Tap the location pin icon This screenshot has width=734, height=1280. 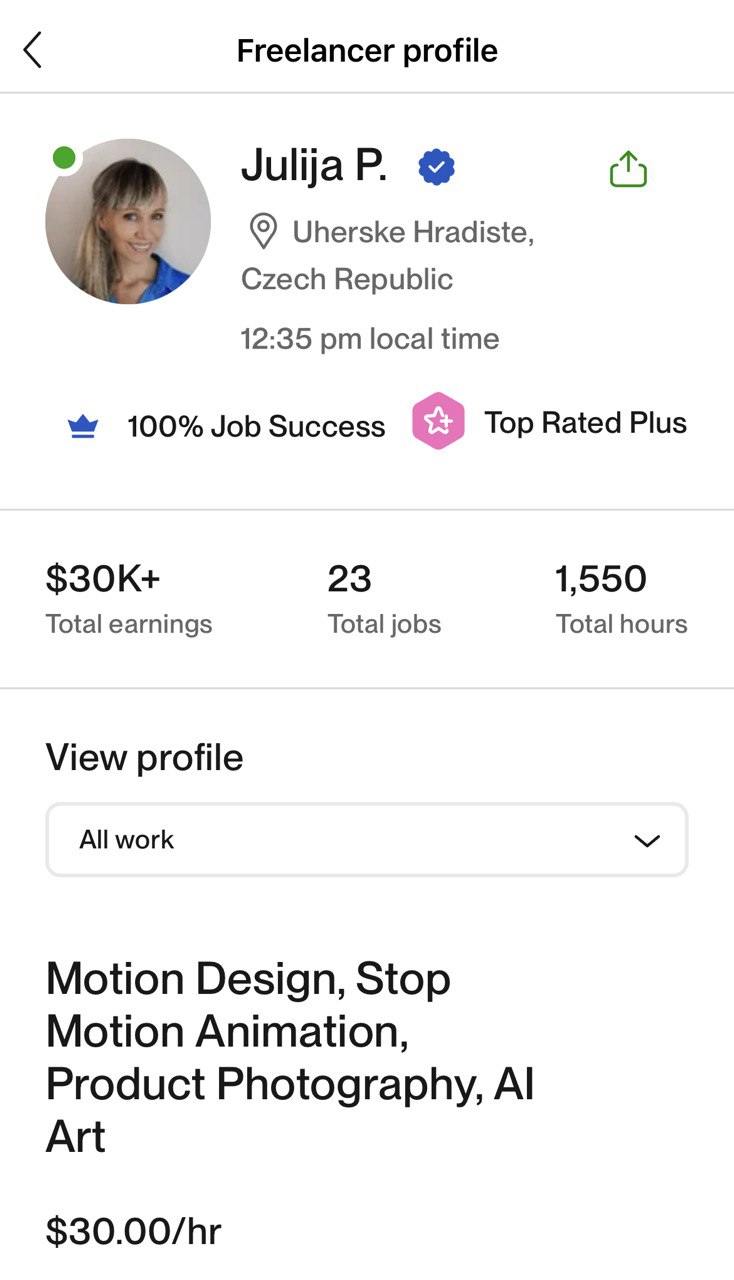(262, 233)
